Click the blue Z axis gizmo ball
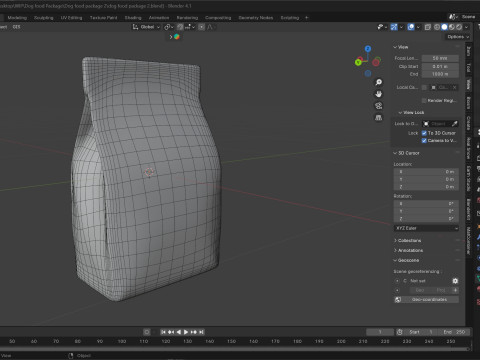This screenshot has height=360, width=480. point(368,49)
